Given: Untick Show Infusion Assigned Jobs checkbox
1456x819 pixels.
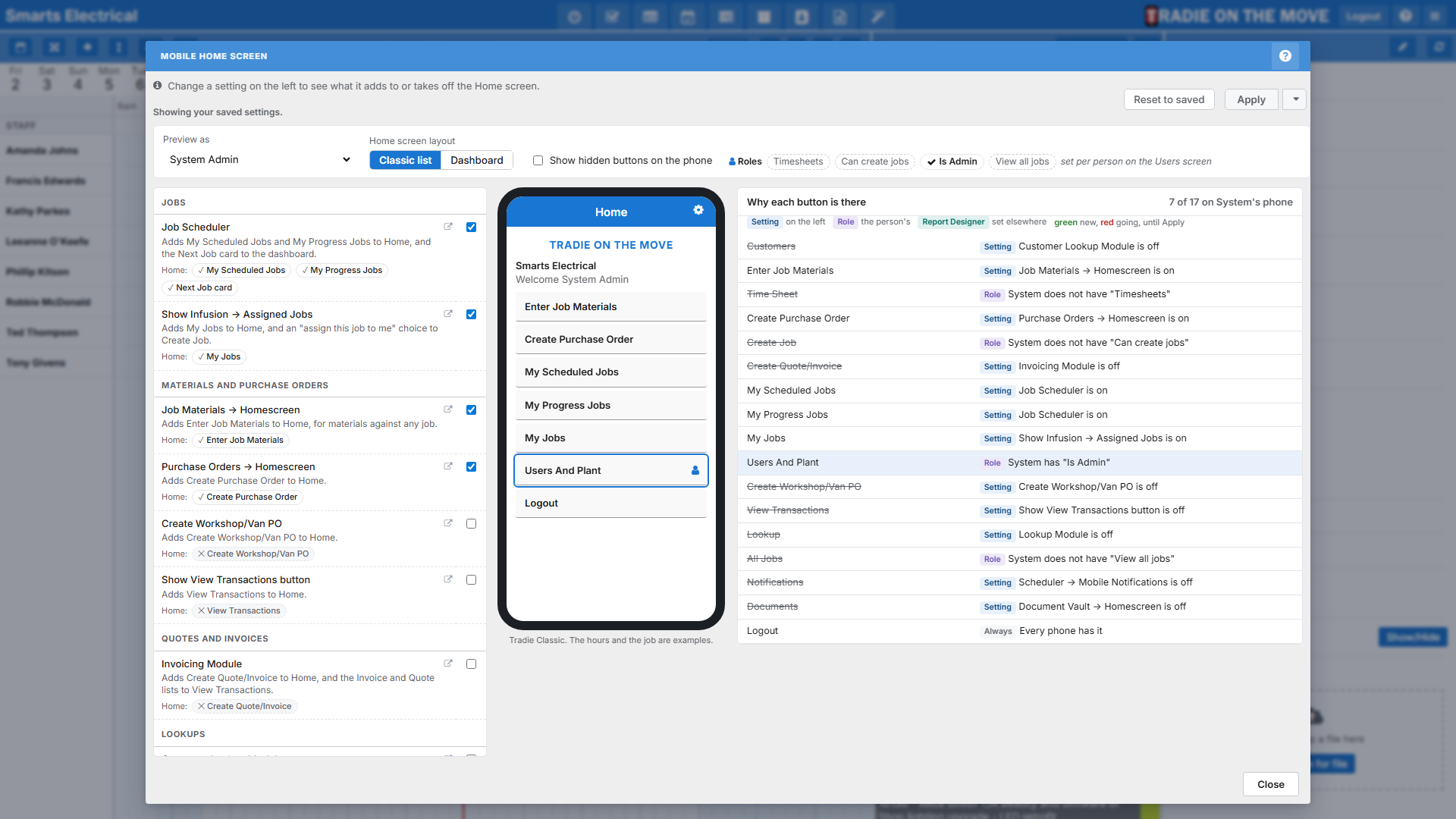Looking at the screenshot, I should coord(472,314).
